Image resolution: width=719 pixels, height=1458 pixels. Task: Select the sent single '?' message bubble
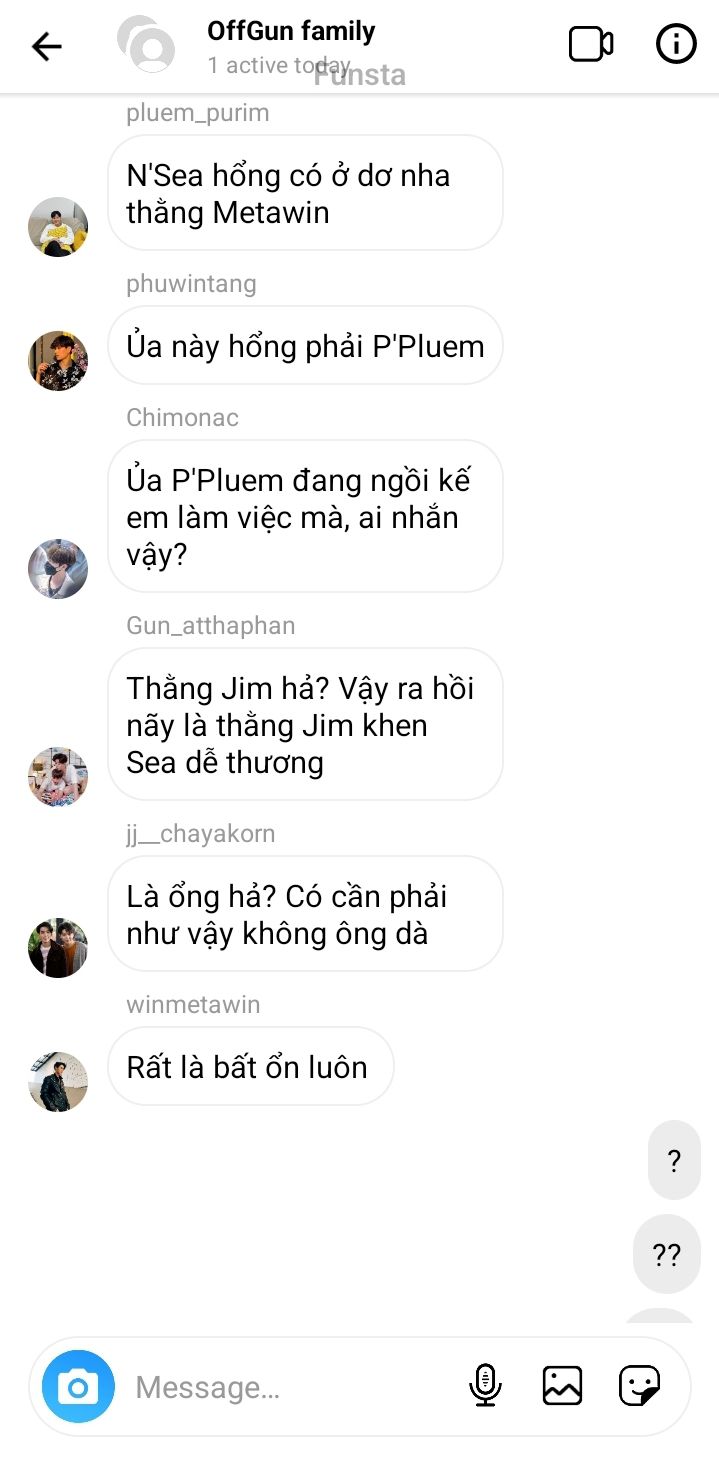[674, 1161]
